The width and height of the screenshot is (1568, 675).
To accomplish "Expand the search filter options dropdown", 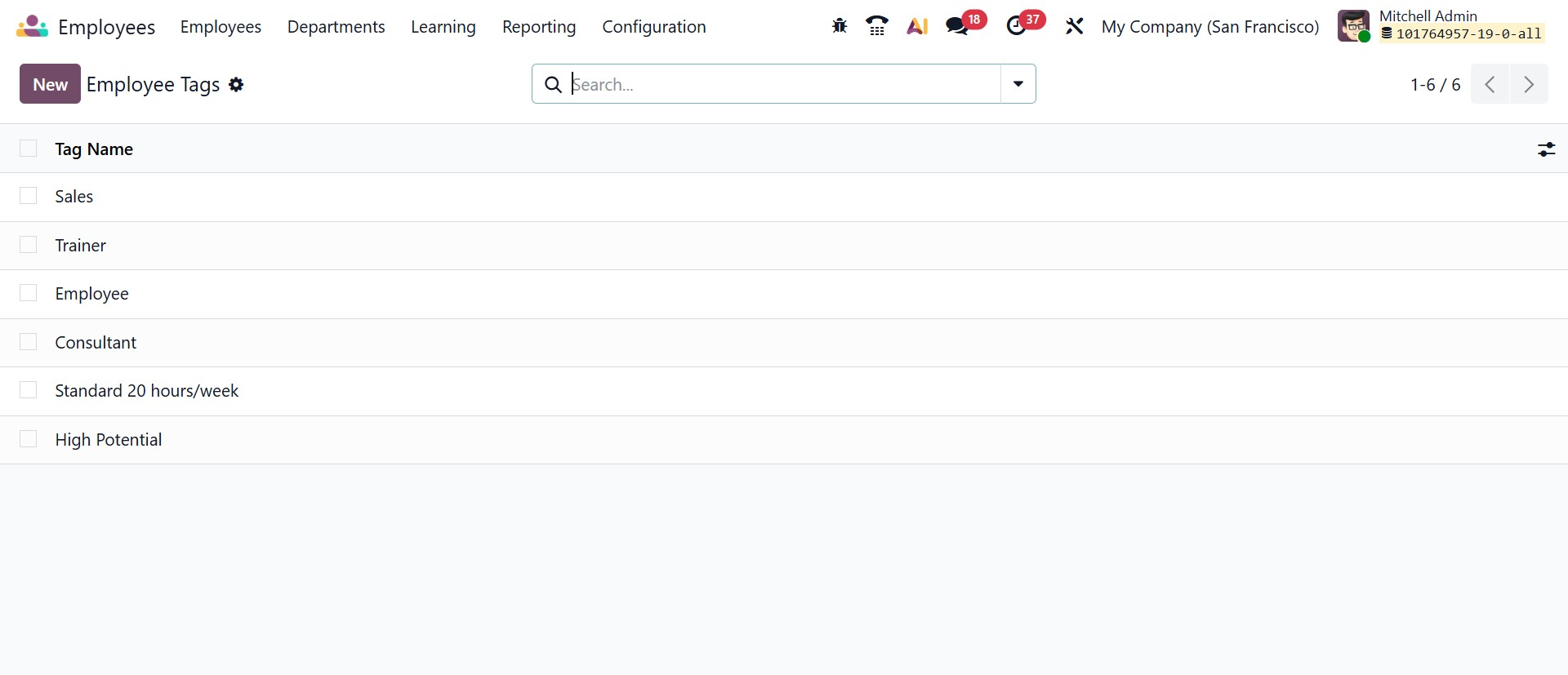I will [1018, 84].
